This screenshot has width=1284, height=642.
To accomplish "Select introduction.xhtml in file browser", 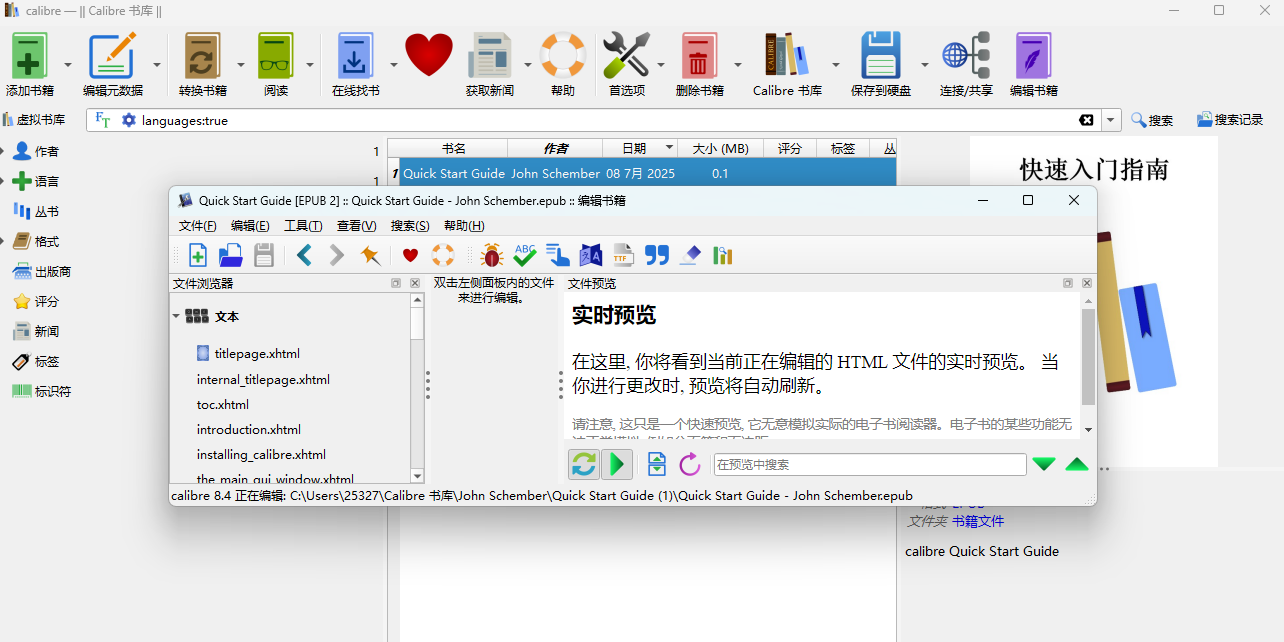I will pyautogui.click(x=249, y=429).
